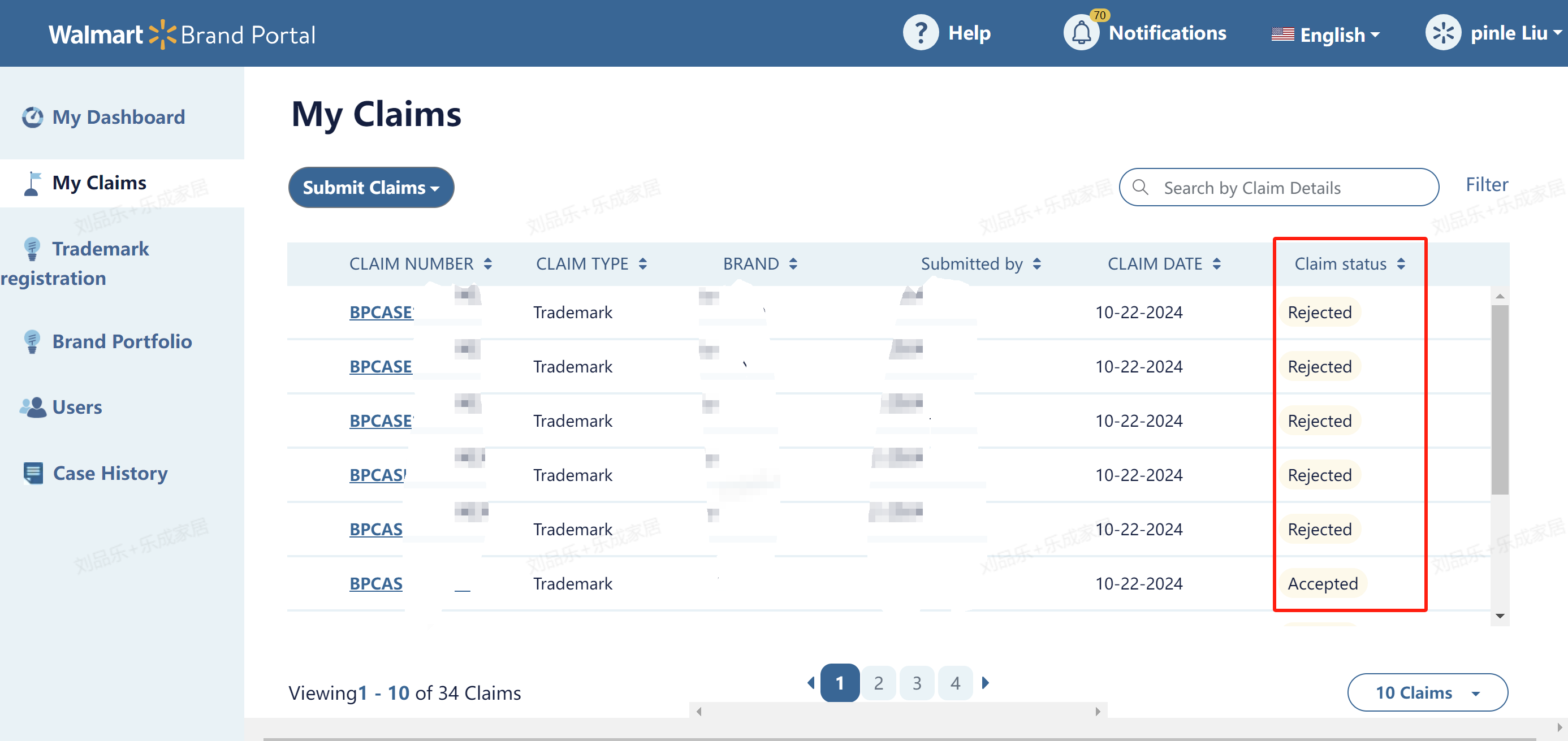Viewport: 1568px width, 741px height.
Task: Click the Search by Claim Details field
Action: [x=1279, y=188]
